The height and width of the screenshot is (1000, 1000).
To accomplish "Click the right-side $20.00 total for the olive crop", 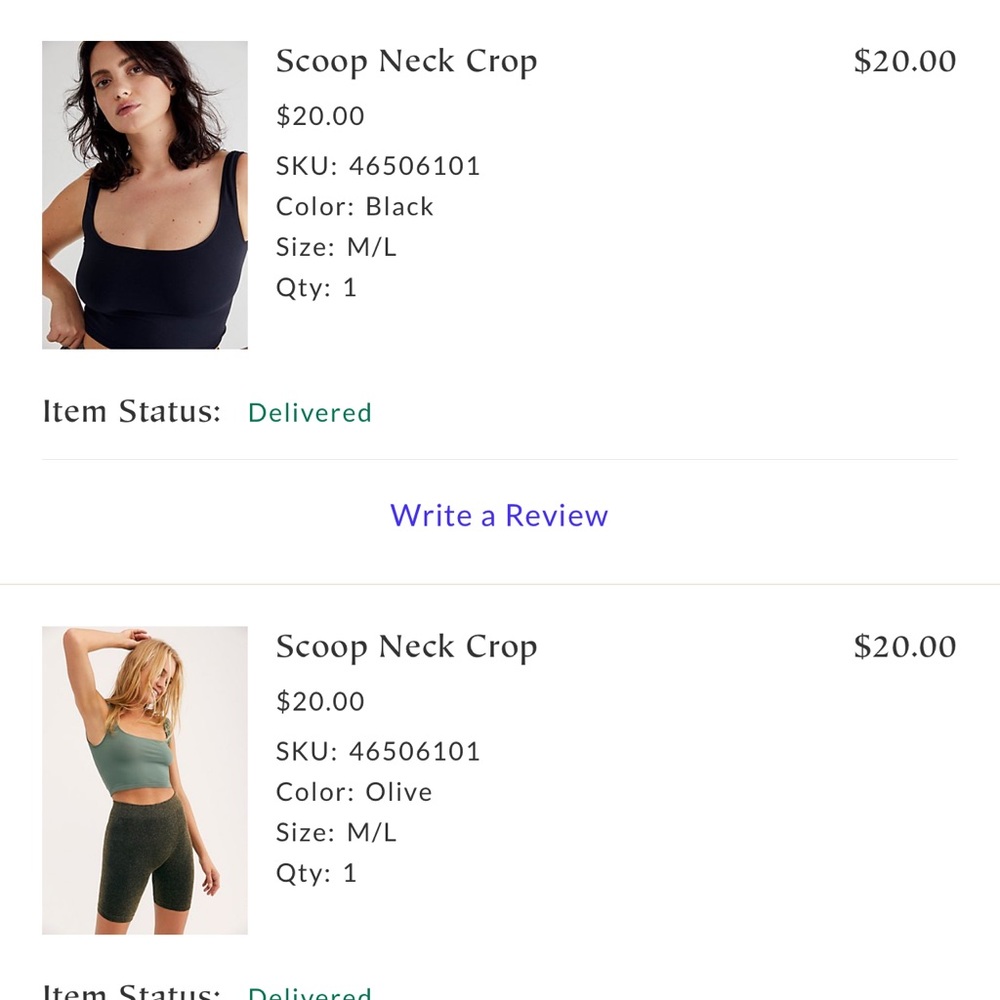I will click(x=903, y=647).
